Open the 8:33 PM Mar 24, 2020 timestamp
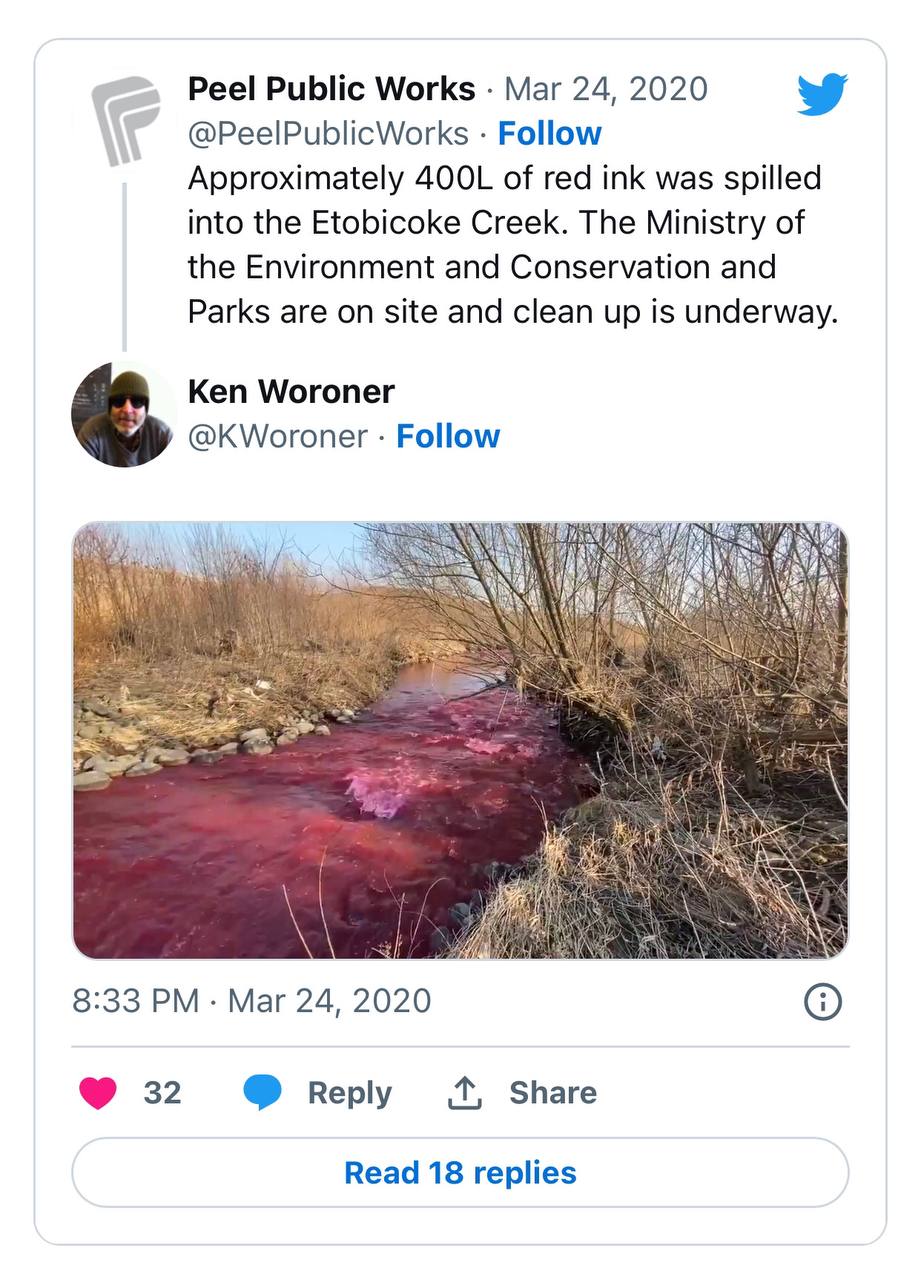This screenshot has height=1280, width=921. pyautogui.click(x=252, y=1001)
